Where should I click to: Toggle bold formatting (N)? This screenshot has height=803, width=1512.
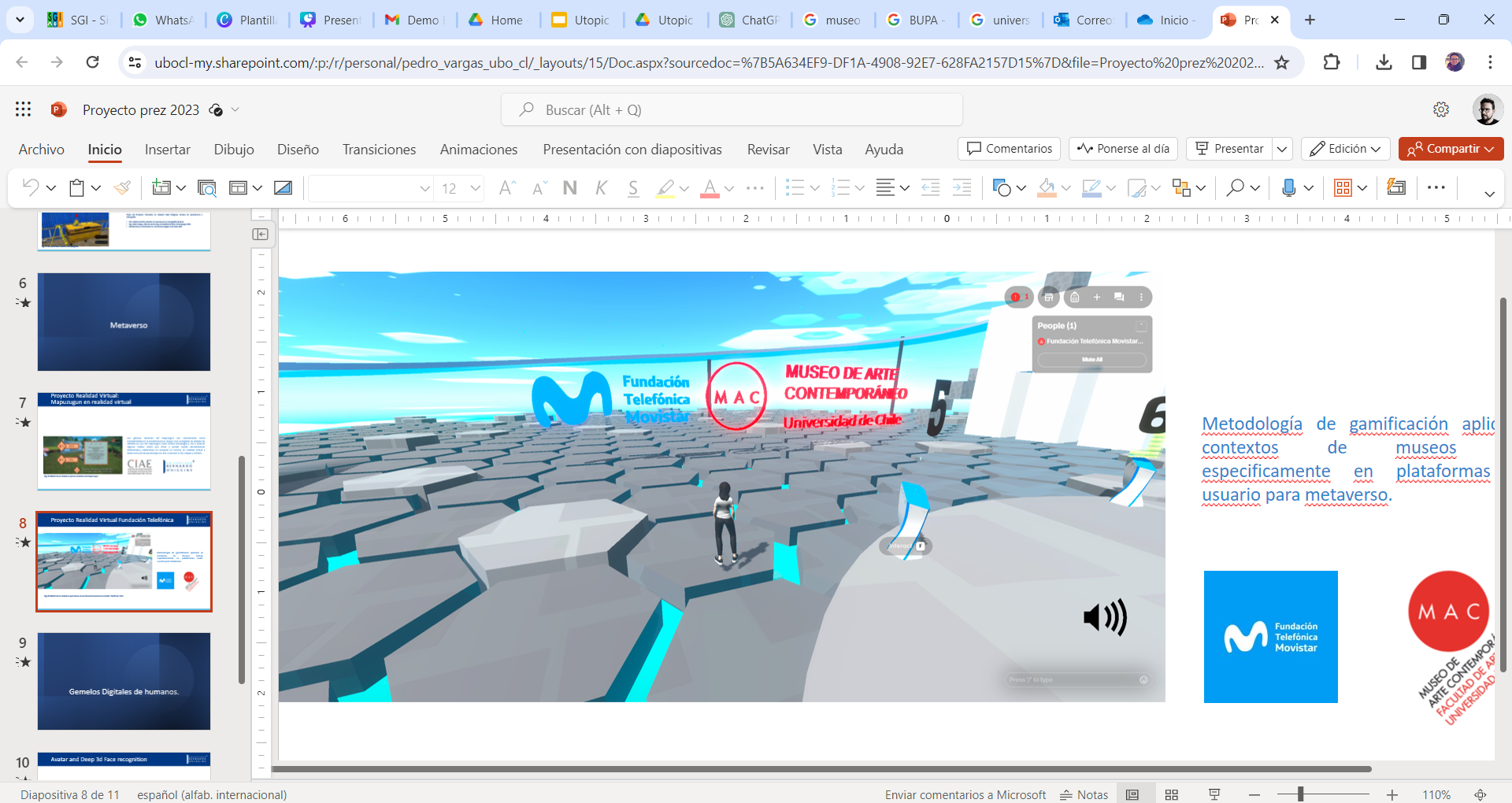pyautogui.click(x=570, y=187)
